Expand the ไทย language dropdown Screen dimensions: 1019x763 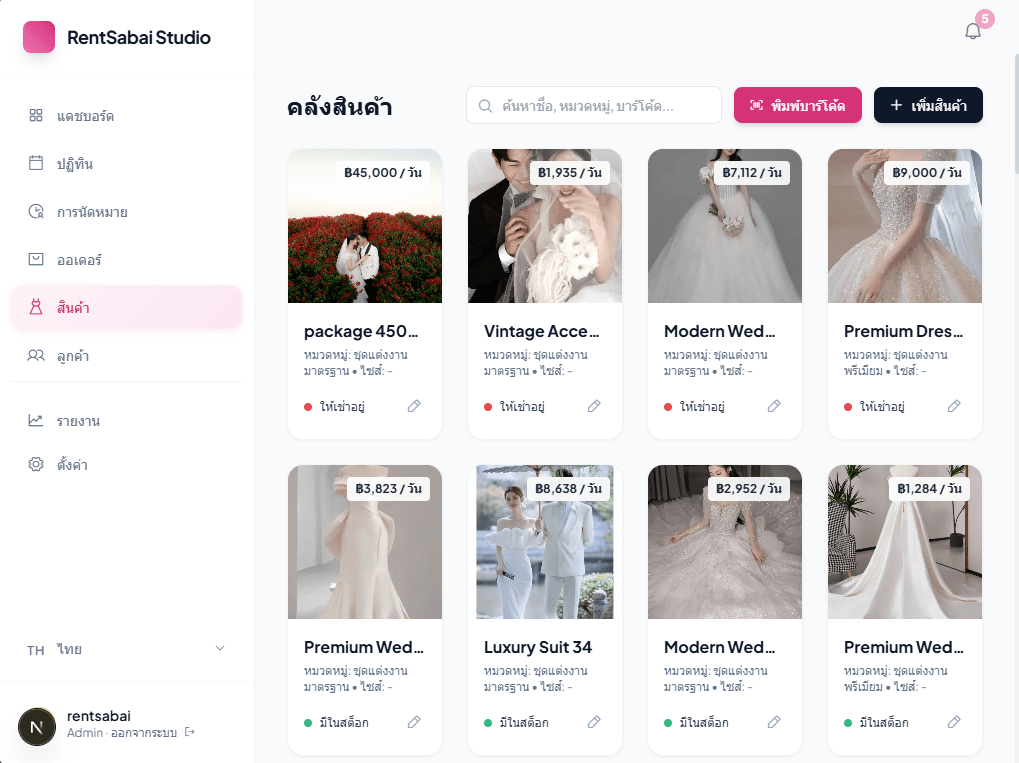[x=126, y=650]
